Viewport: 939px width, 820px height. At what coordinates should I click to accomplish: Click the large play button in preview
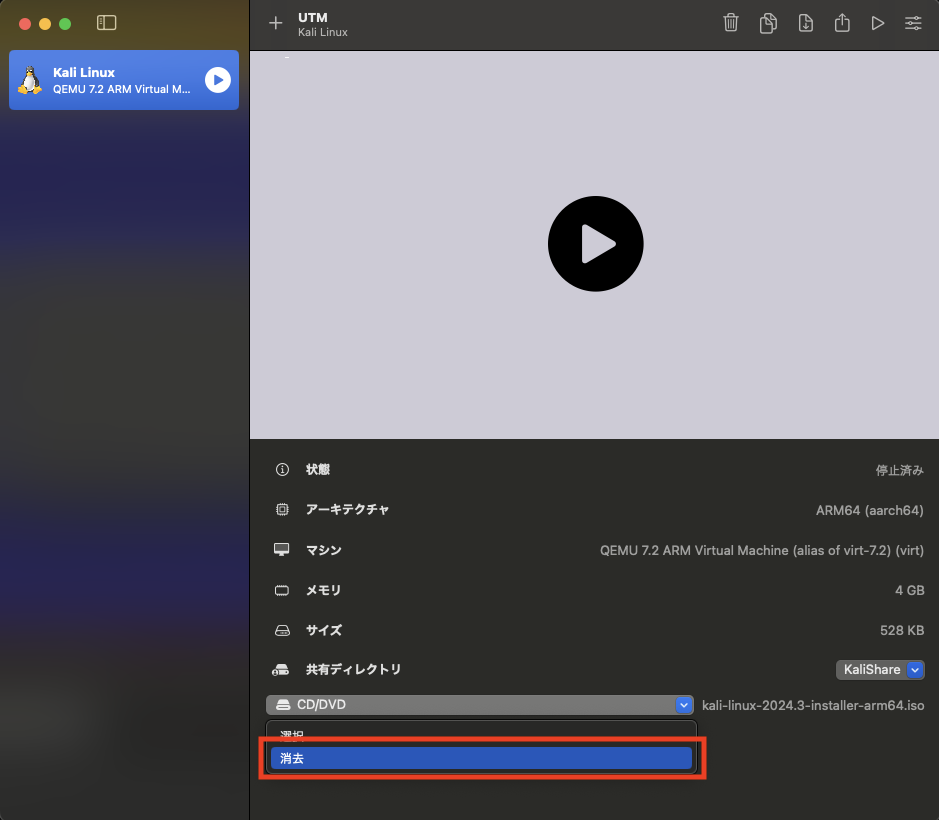point(595,244)
